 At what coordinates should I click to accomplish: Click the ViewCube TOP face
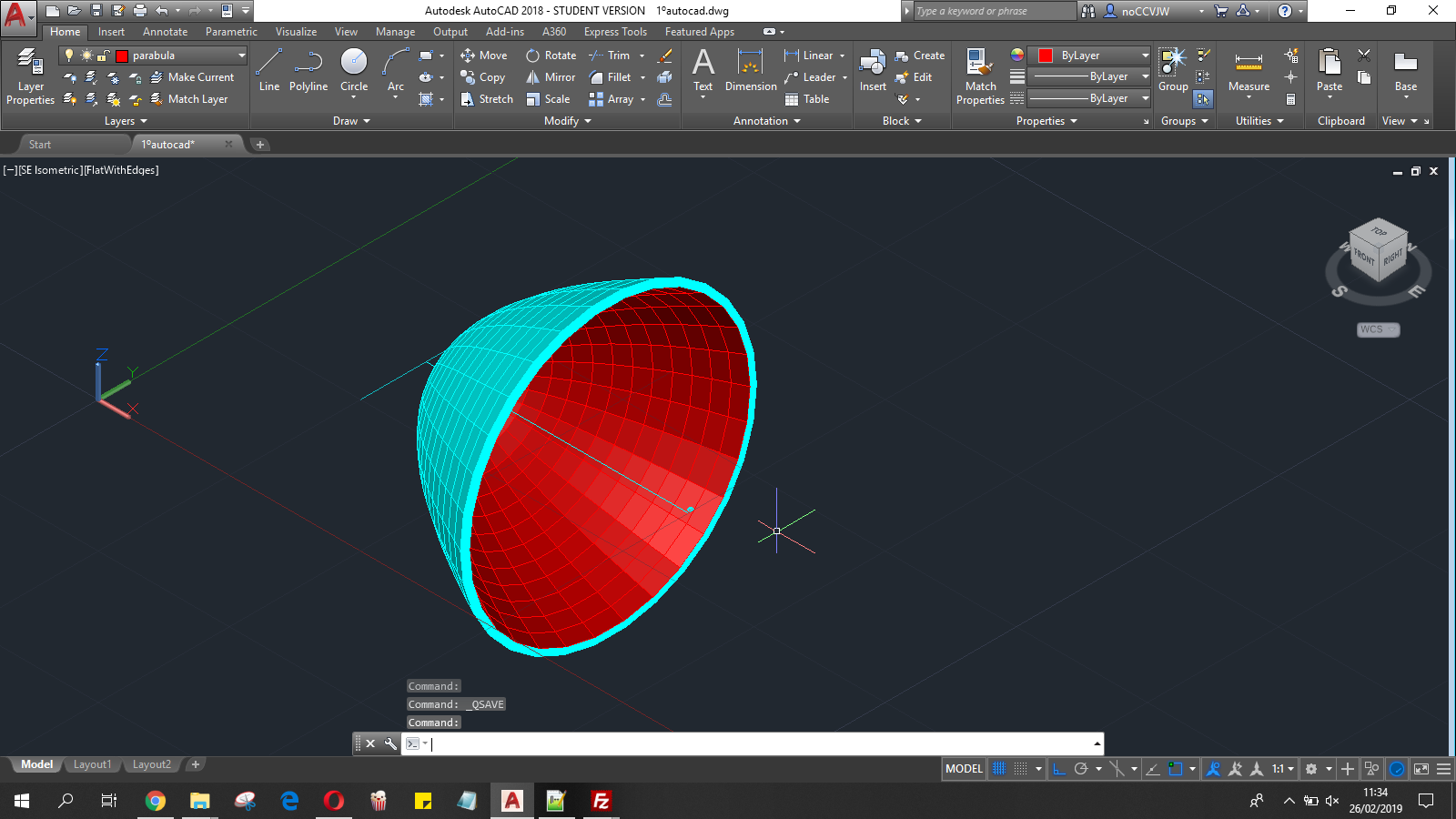click(1379, 231)
